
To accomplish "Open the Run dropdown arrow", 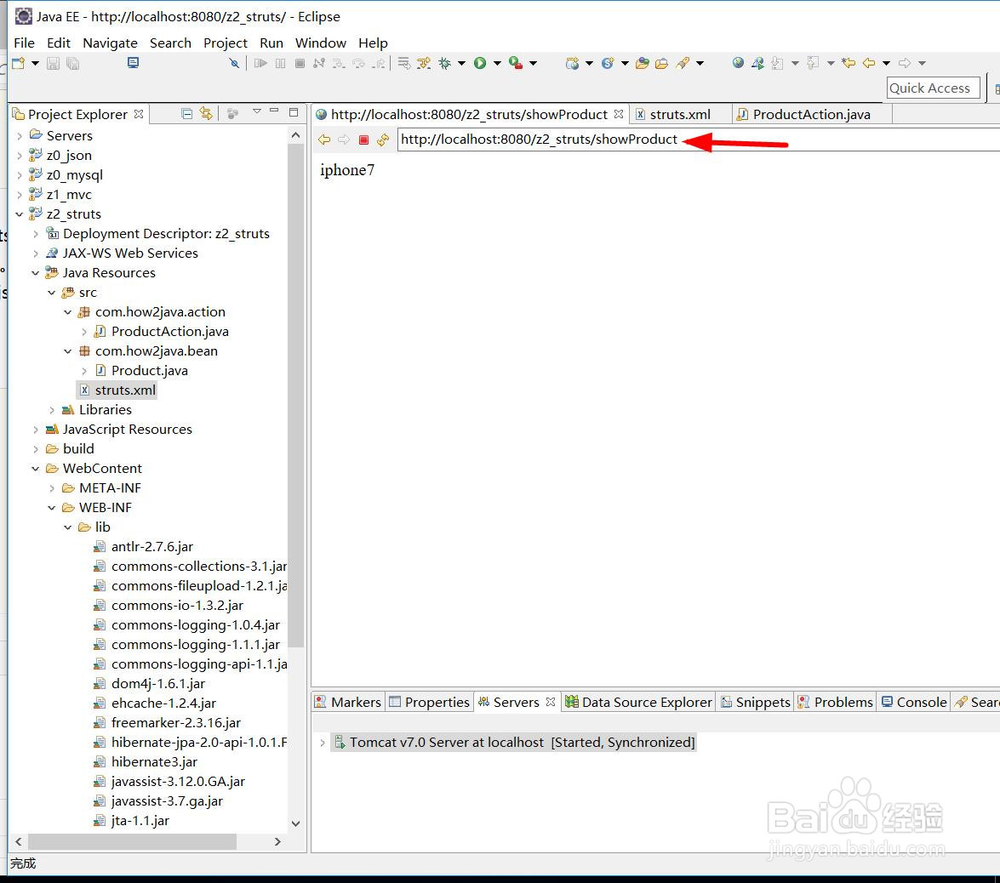I will (497, 63).
